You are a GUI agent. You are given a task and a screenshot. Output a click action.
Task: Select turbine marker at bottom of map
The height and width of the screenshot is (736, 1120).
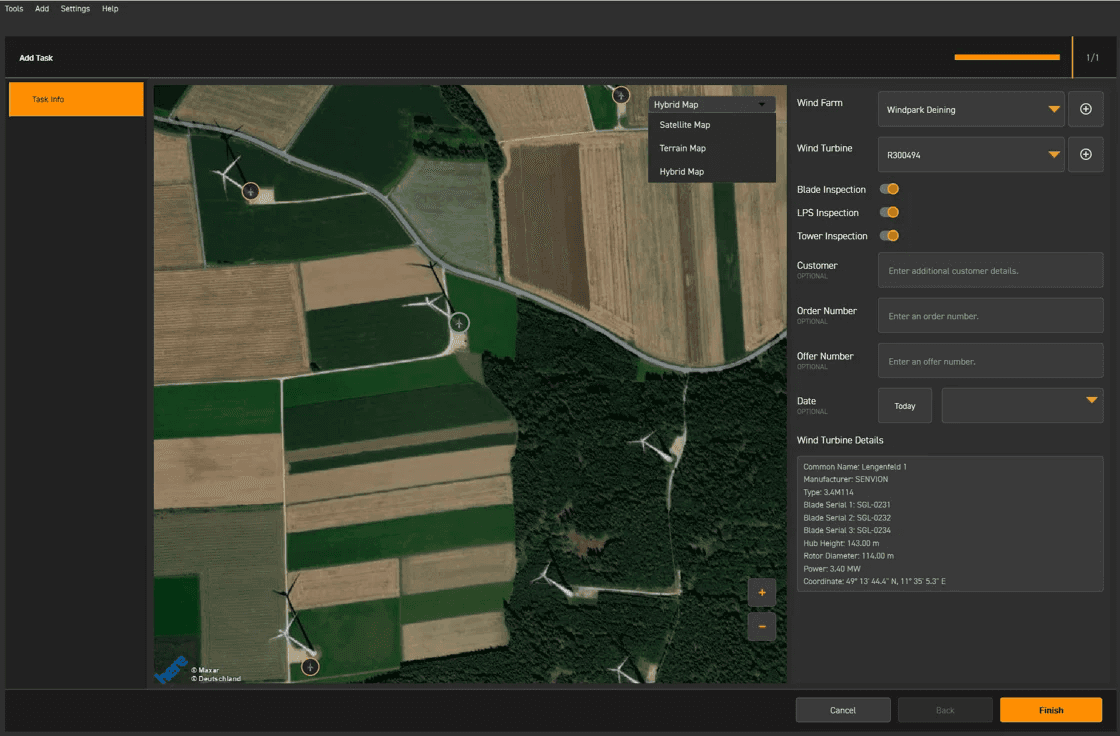(x=310, y=666)
